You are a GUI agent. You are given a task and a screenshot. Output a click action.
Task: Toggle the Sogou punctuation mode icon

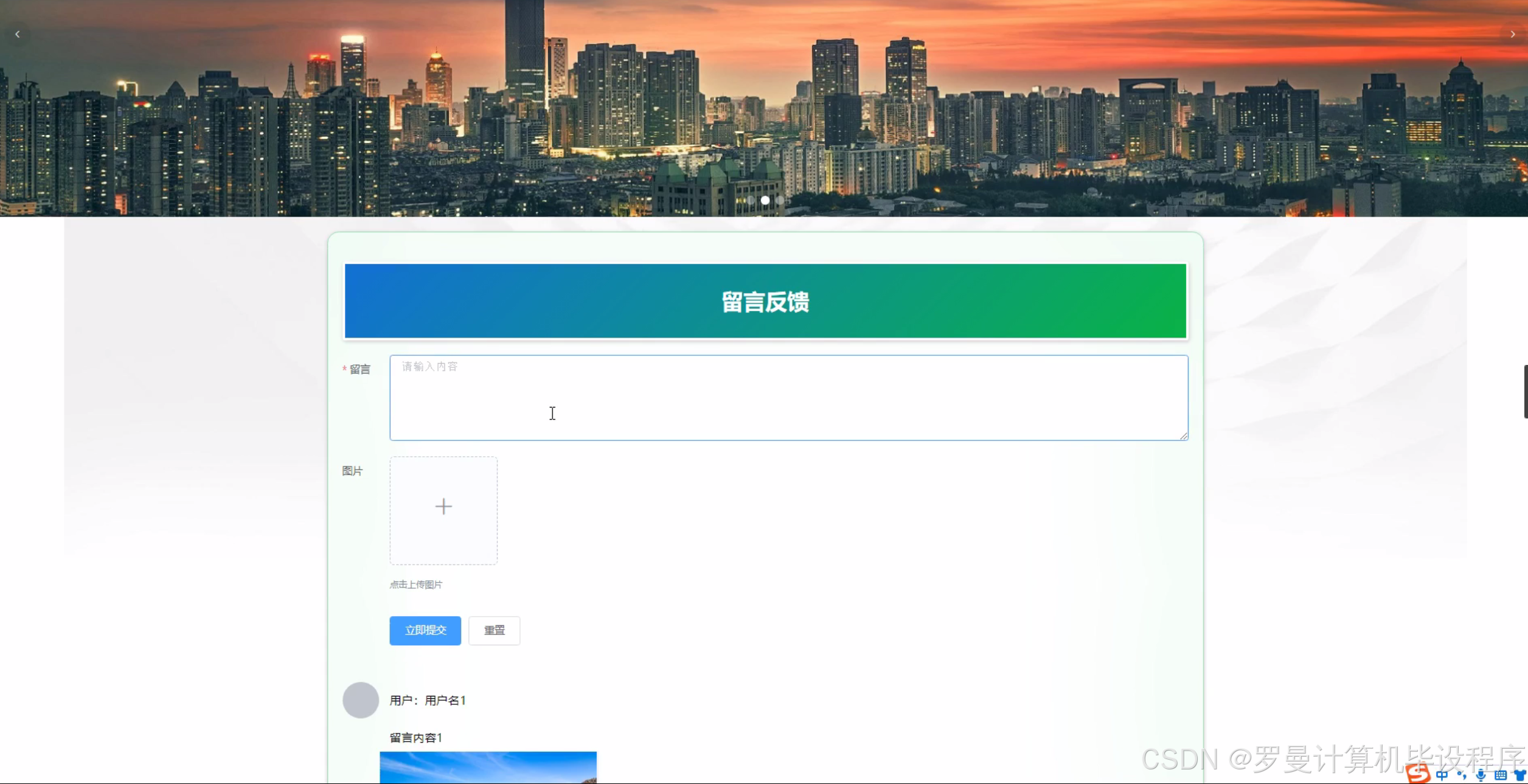pyautogui.click(x=1461, y=775)
